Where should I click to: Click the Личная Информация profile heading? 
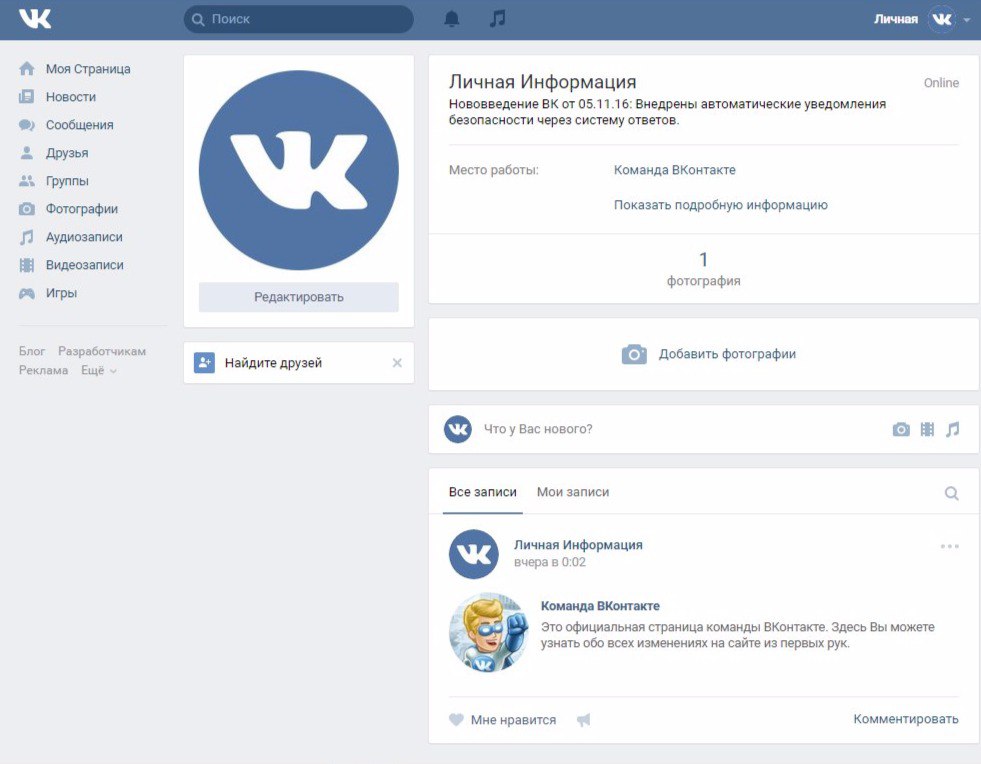point(542,81)
